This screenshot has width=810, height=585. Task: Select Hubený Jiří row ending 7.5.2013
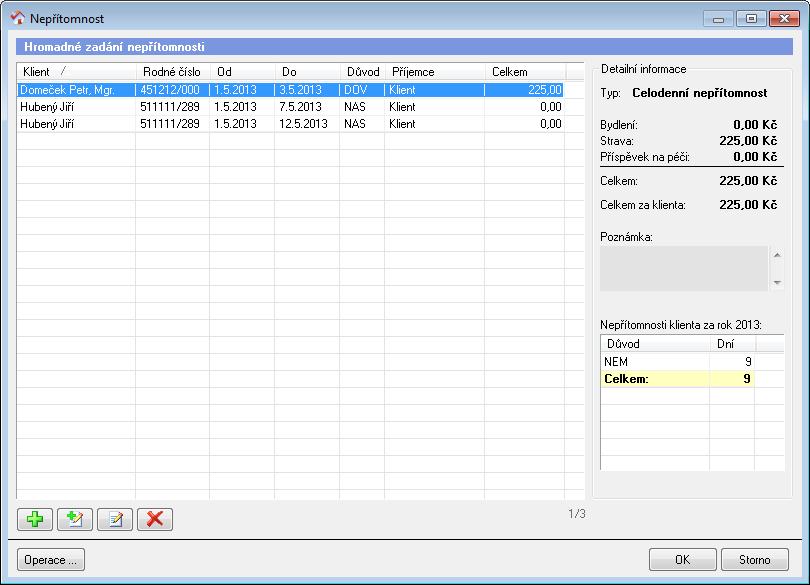click(290, 107)
